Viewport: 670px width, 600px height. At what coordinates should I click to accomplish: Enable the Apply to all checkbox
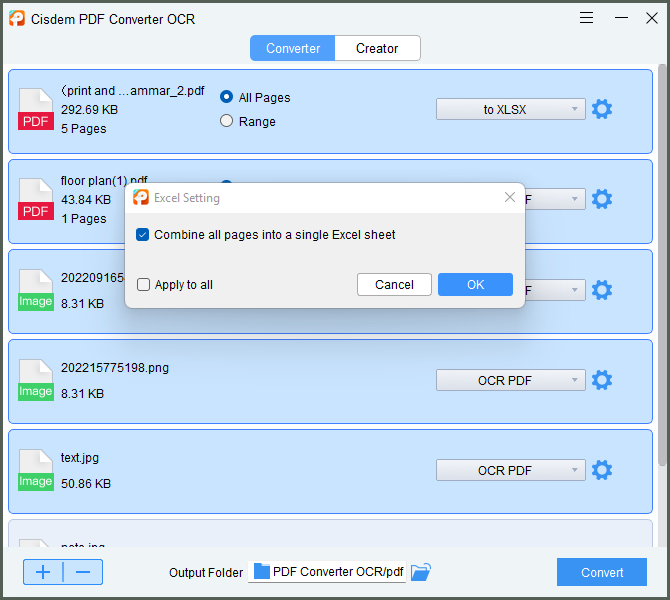click(143, 285)
